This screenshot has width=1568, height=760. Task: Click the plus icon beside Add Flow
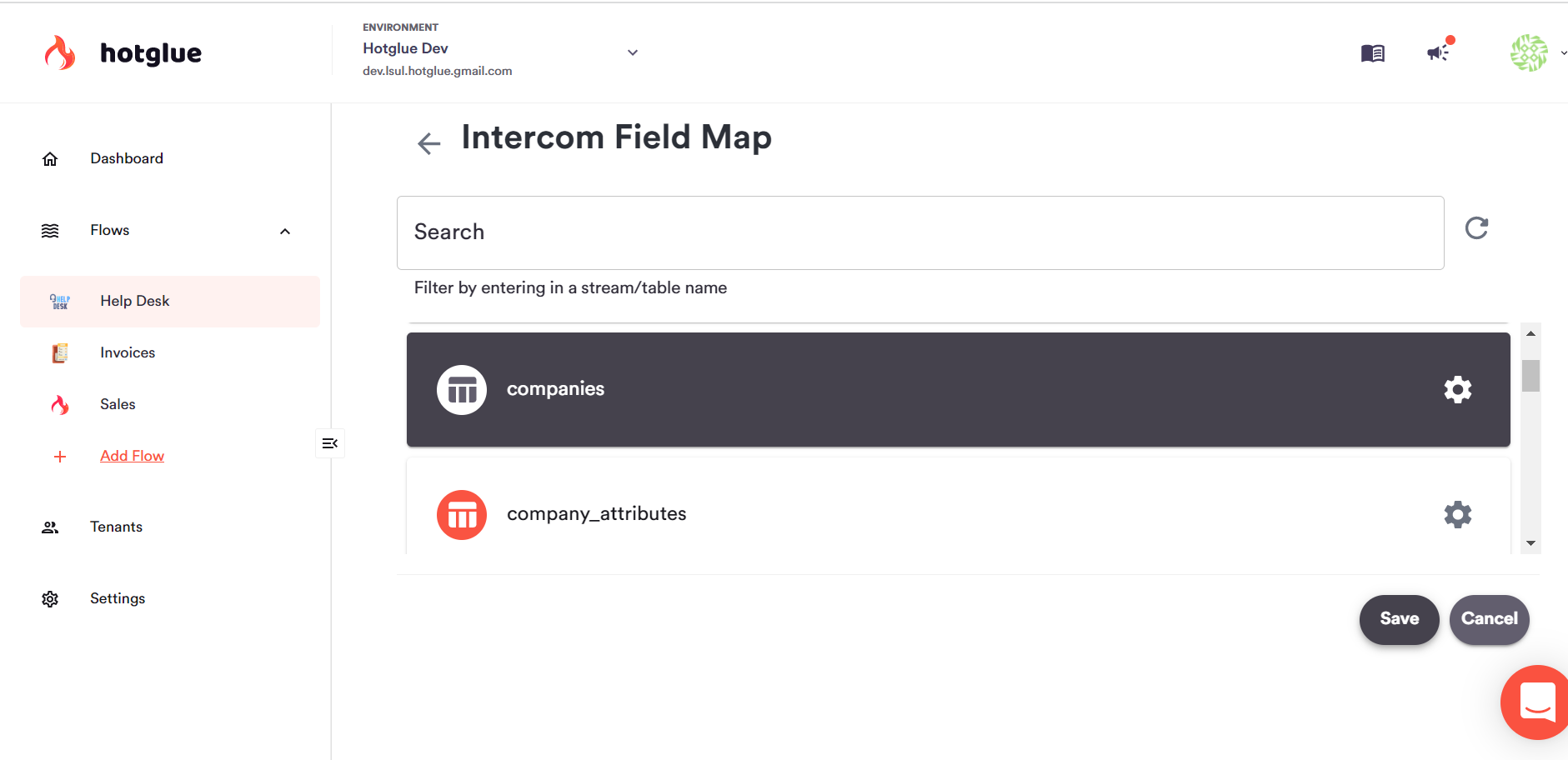60,457
